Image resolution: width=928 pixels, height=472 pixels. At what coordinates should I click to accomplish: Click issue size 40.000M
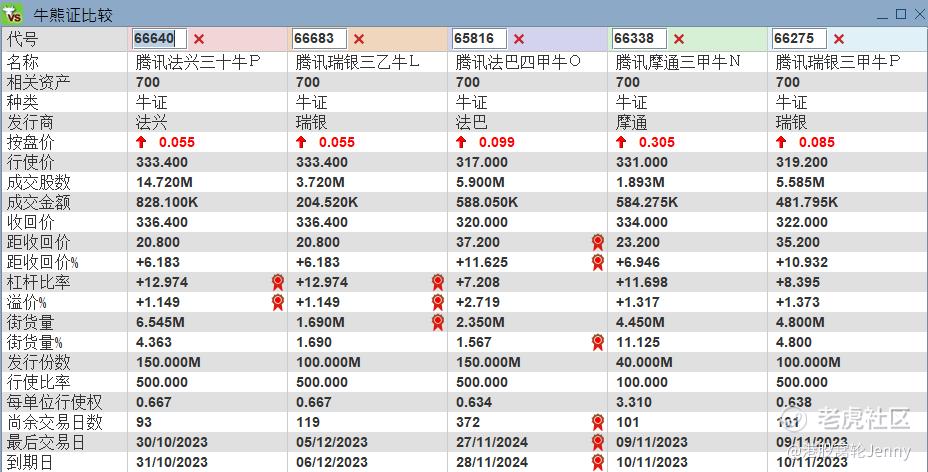click(644, 362)
